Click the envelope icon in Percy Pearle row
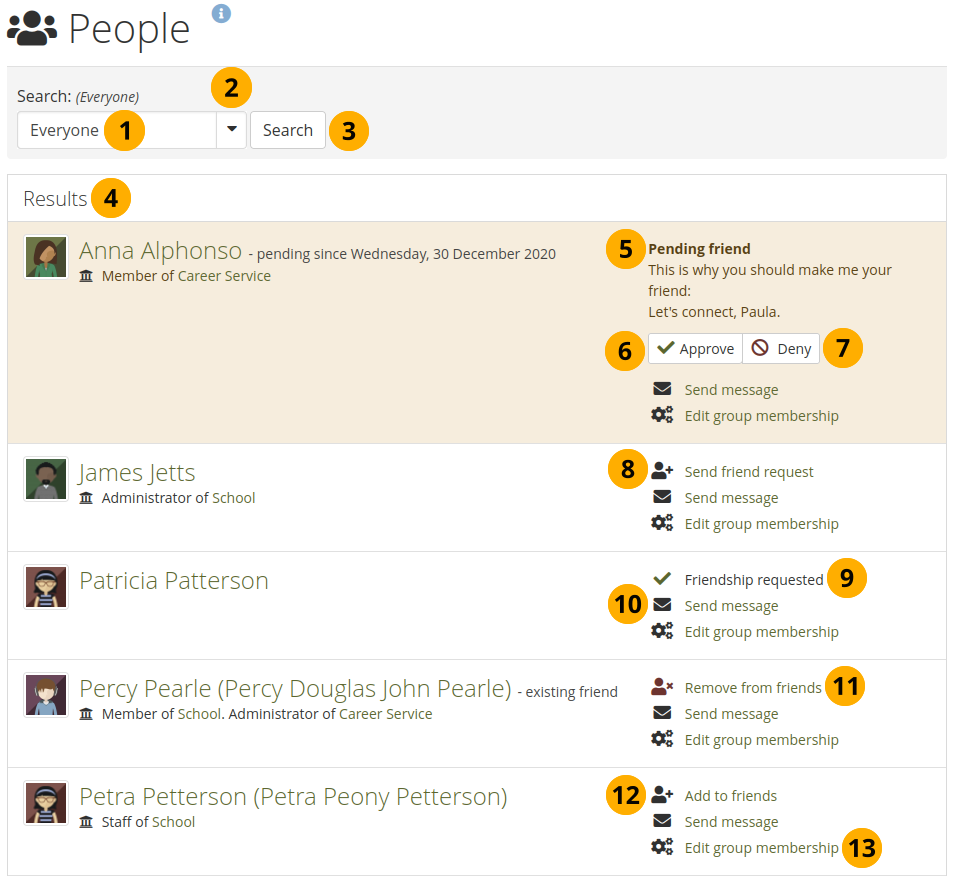This screenshot has height=876, width=953. click(662, 714)
